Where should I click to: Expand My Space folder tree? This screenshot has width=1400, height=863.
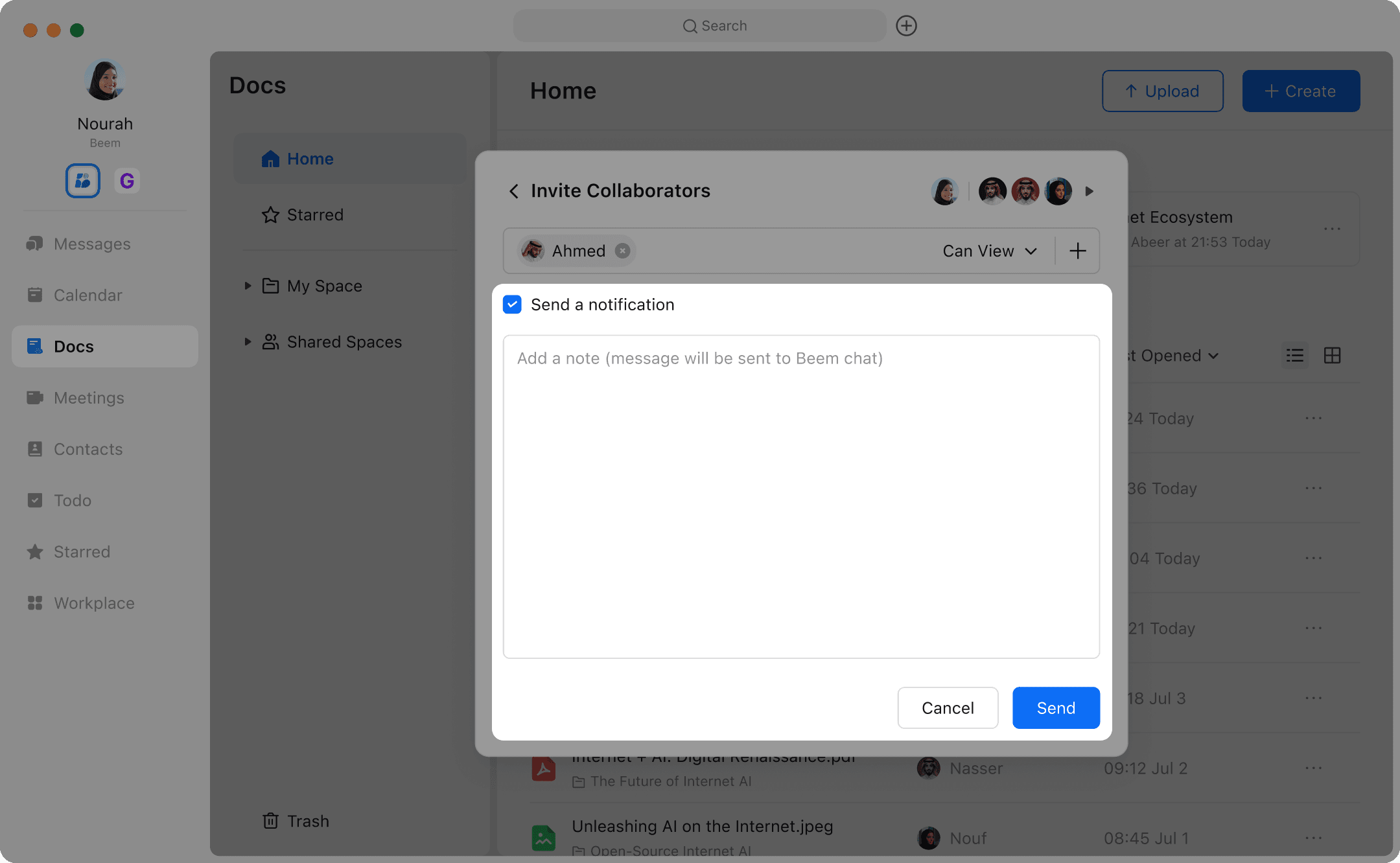pos(248,286)
